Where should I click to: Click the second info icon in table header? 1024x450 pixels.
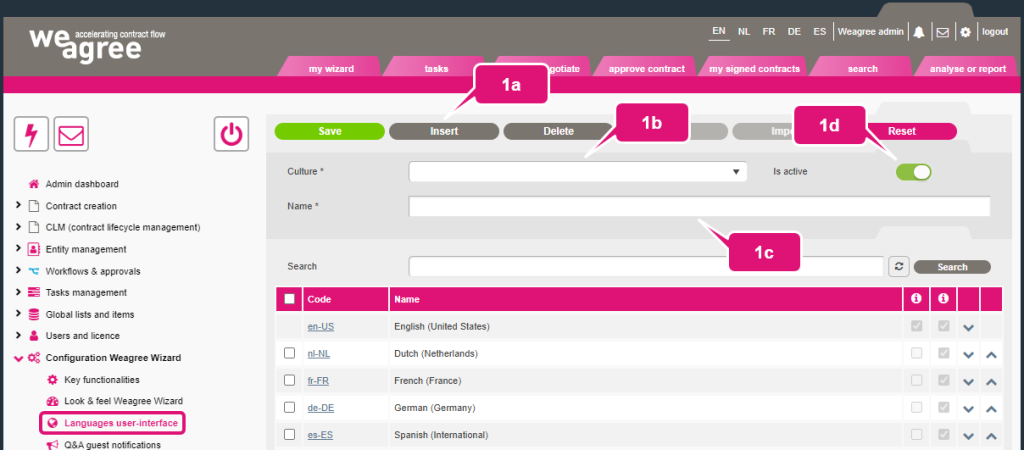tap(943, 299)
